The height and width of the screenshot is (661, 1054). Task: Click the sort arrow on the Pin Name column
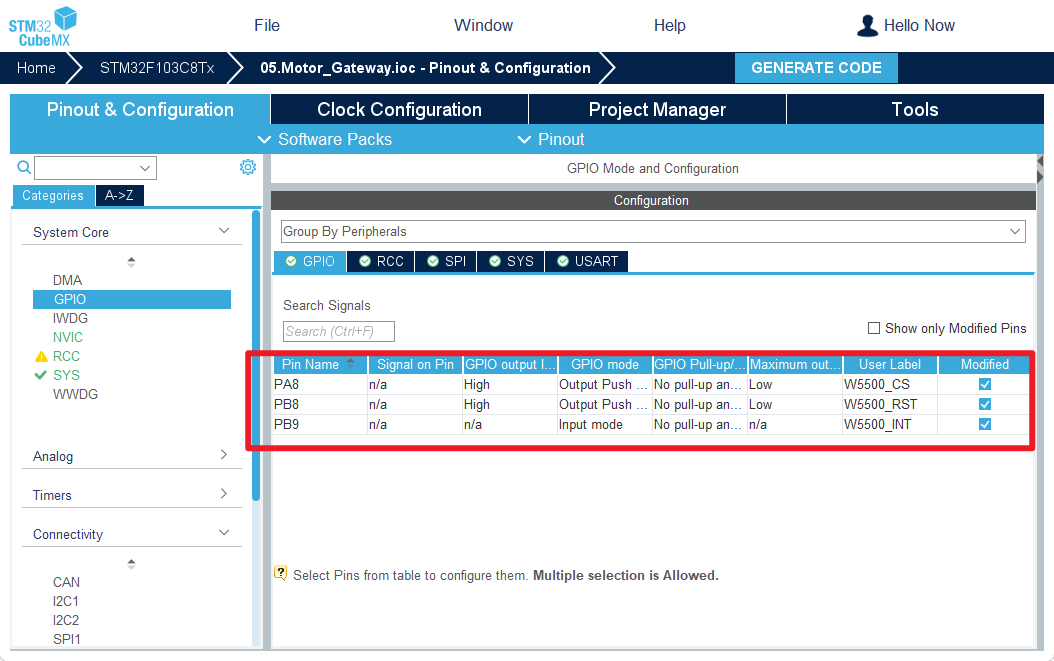click(350, 362)
